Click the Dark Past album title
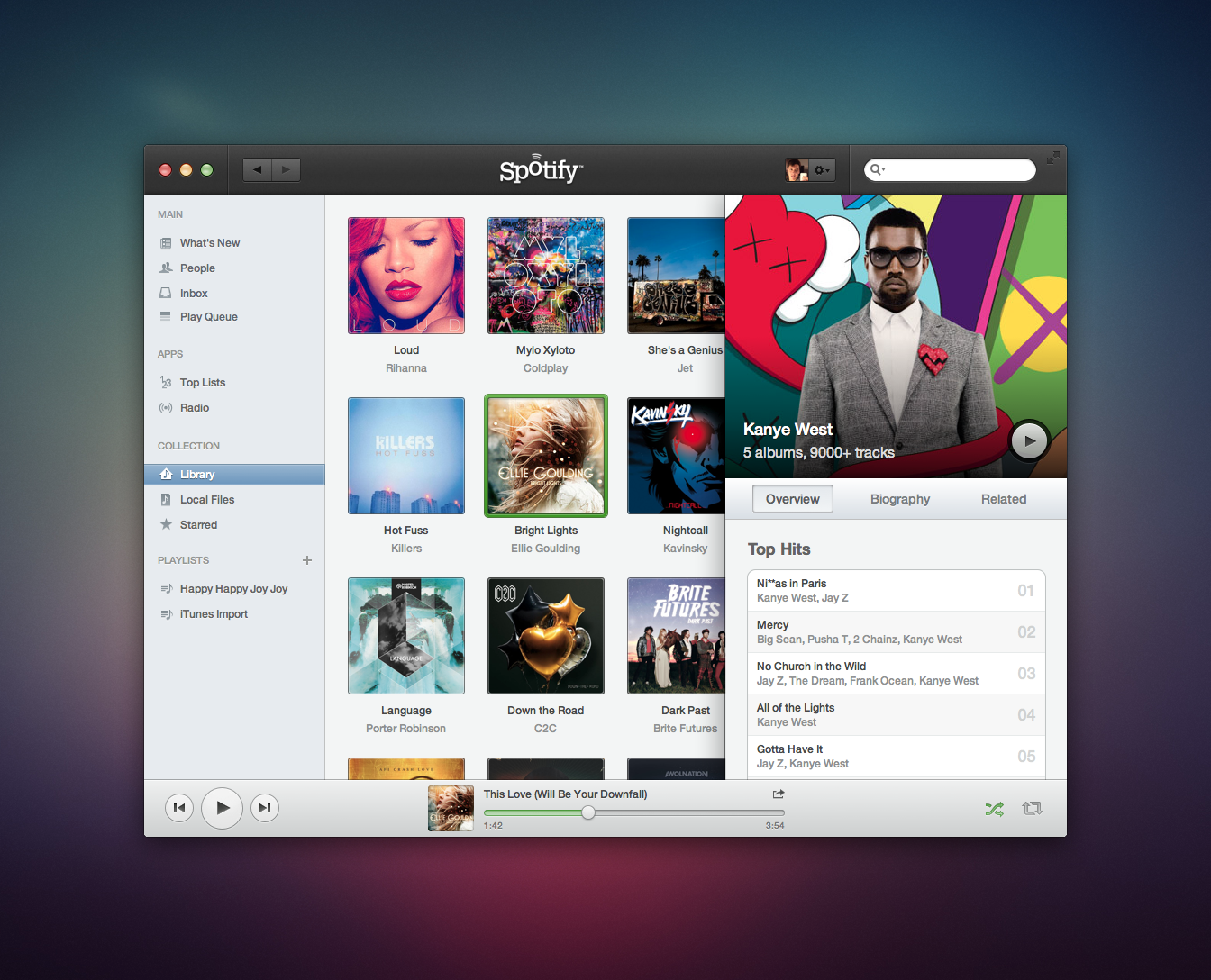This screenshot has height=980, width=1211. point(686,711)
